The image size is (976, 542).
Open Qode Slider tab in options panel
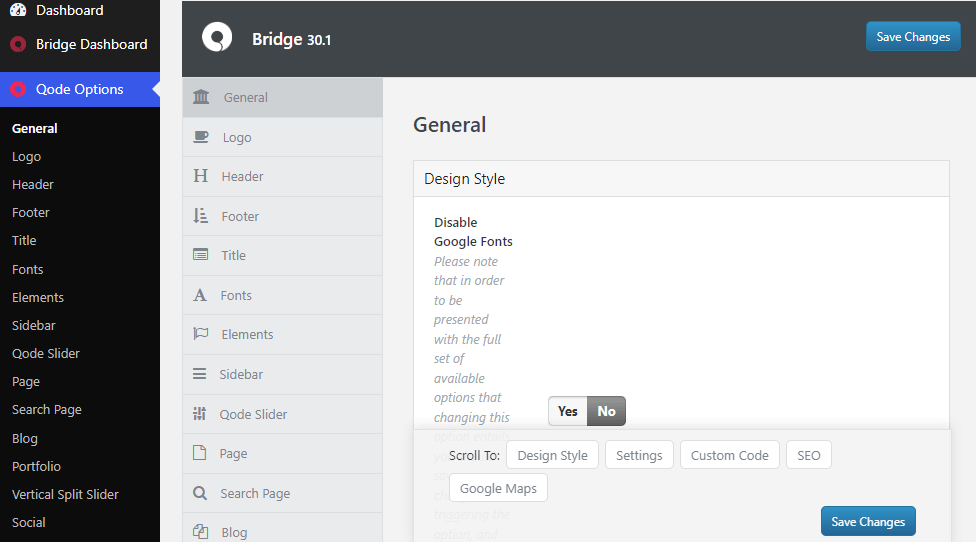point(283,414)
